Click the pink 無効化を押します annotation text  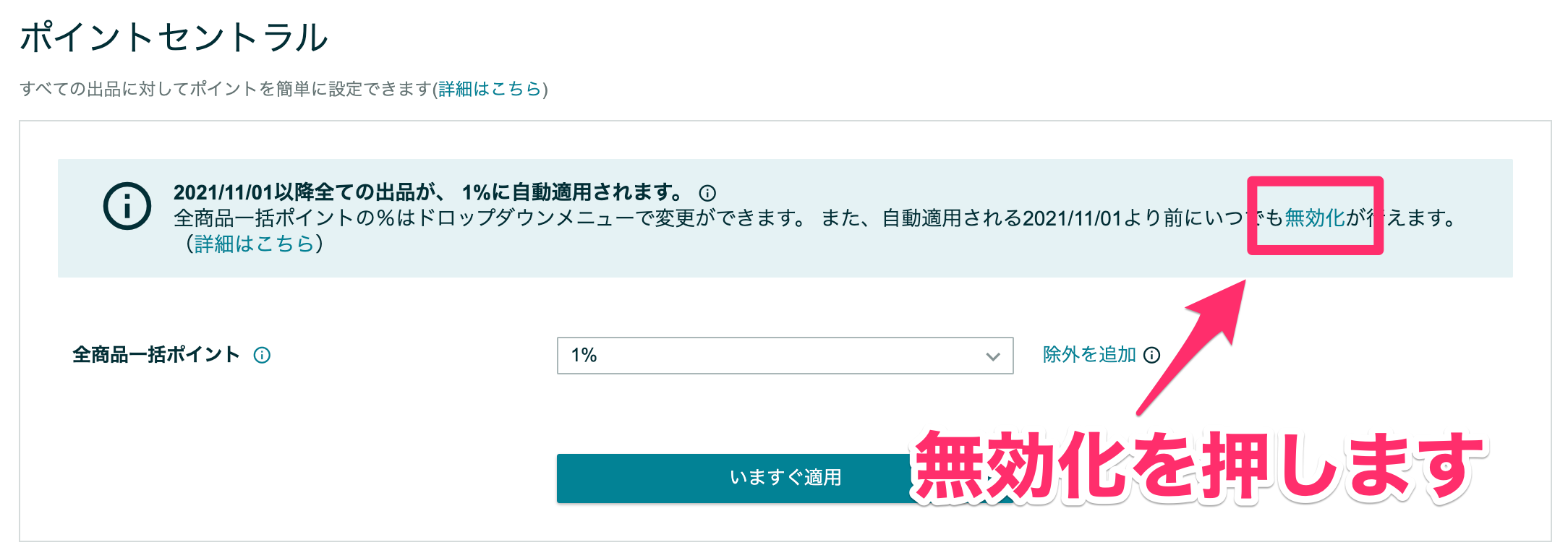coord(1197,466)
